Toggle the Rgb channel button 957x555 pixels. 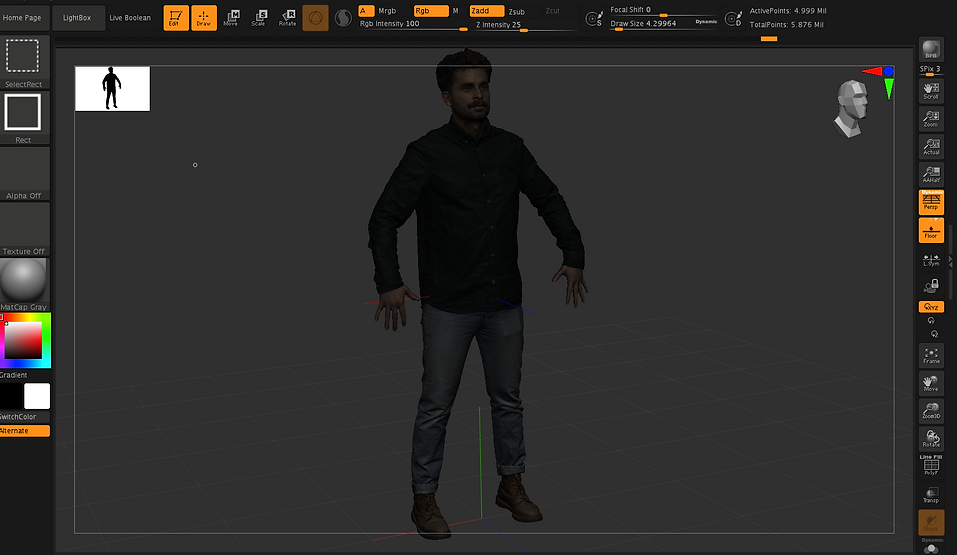431,11
